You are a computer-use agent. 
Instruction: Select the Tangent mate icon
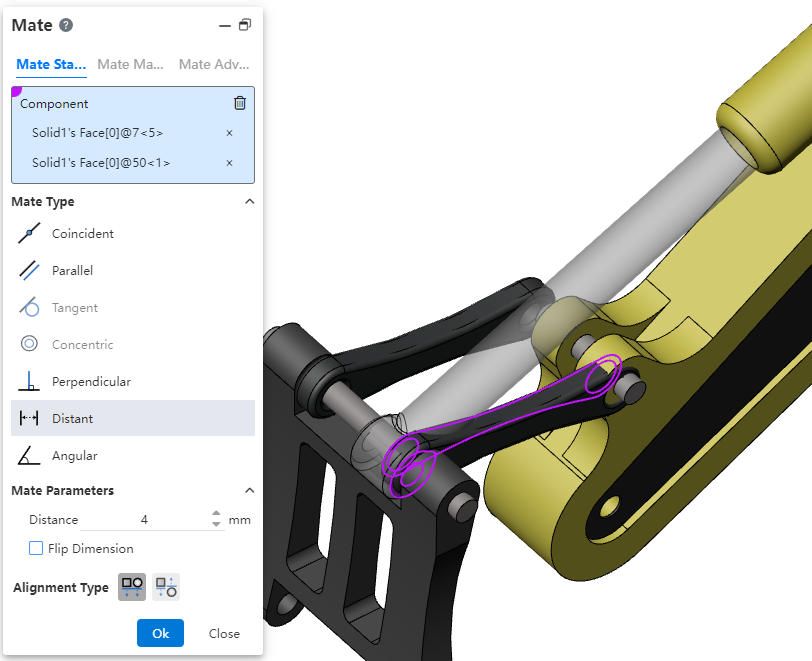29,307
